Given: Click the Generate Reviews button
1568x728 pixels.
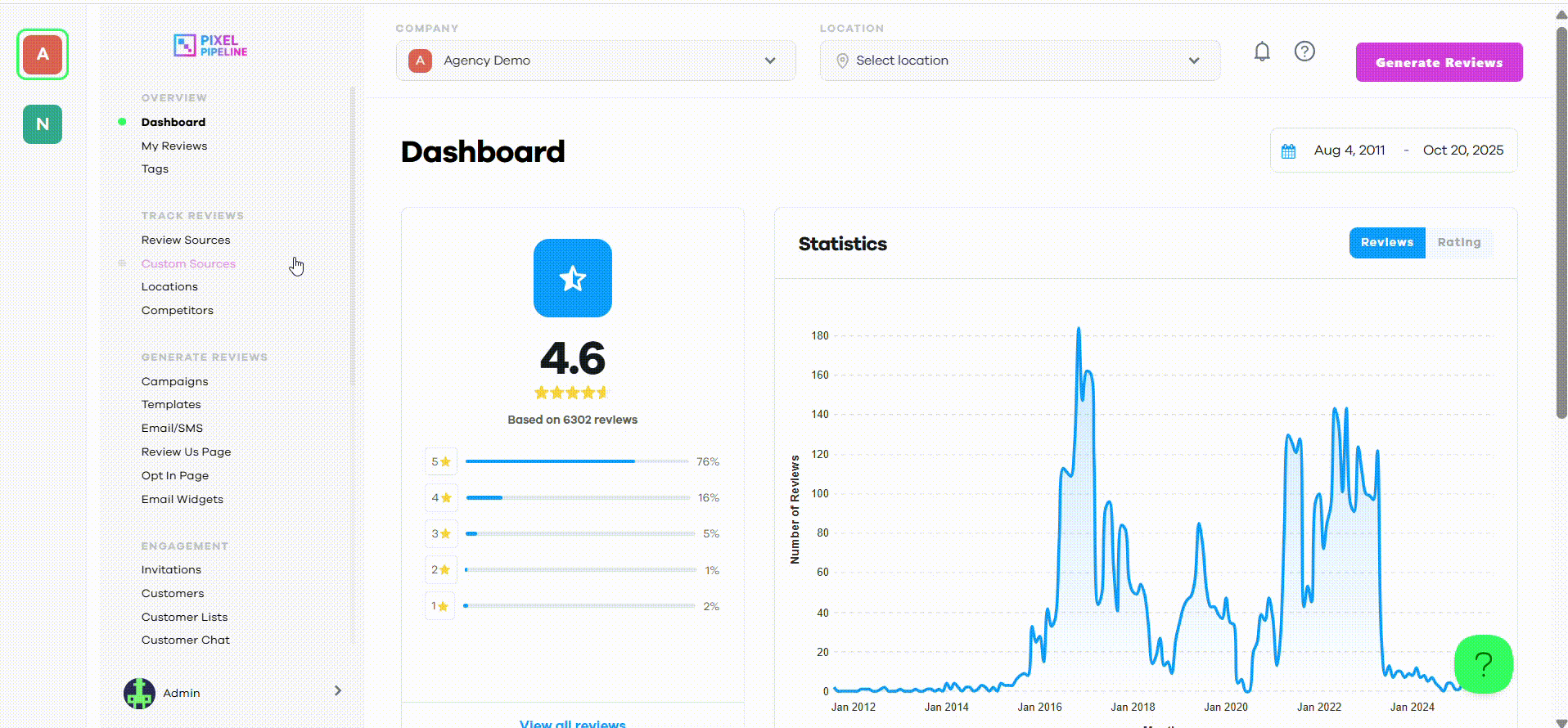Looking at the screenshot, I should 1439,62.
